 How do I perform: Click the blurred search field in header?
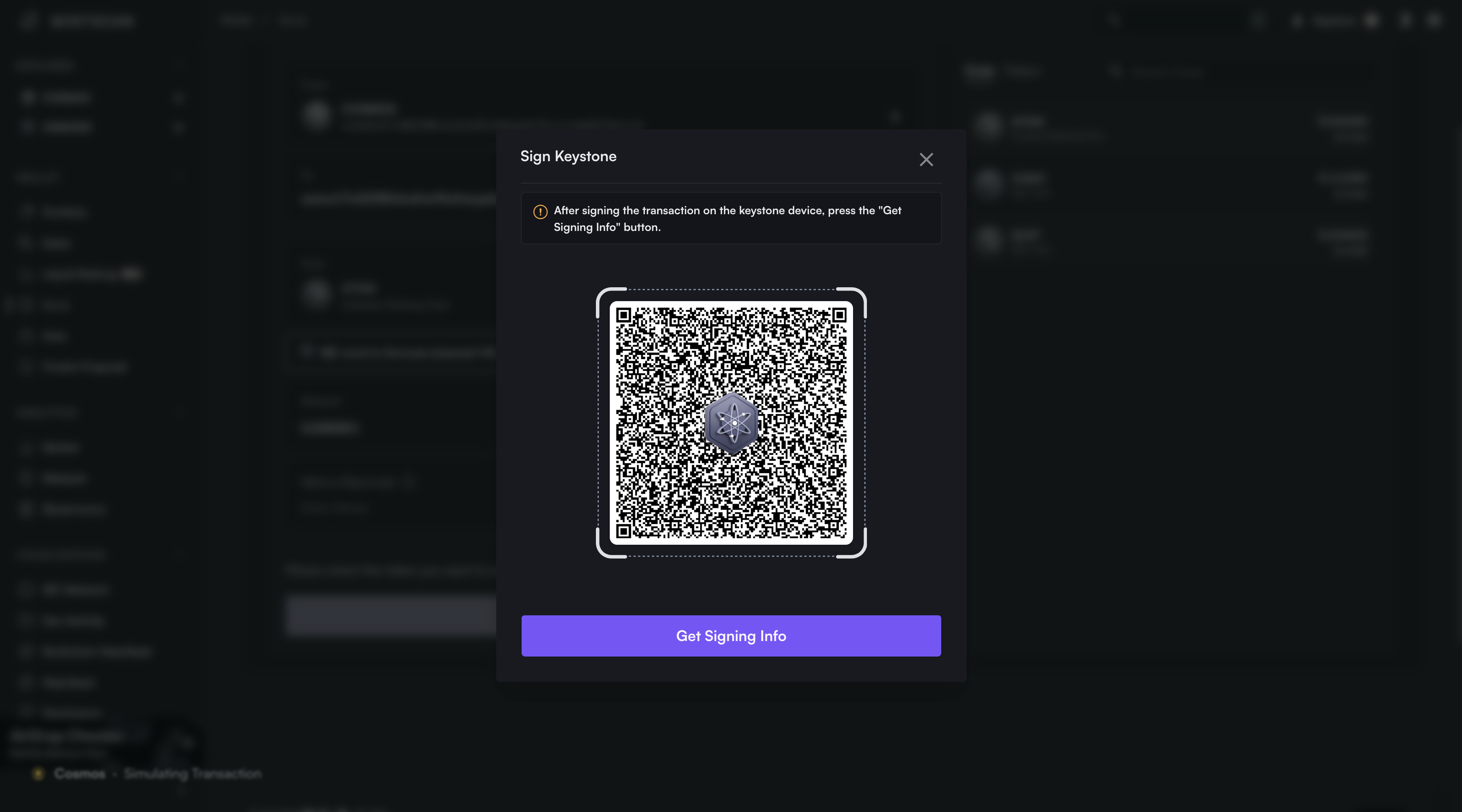click(1169, 21)
